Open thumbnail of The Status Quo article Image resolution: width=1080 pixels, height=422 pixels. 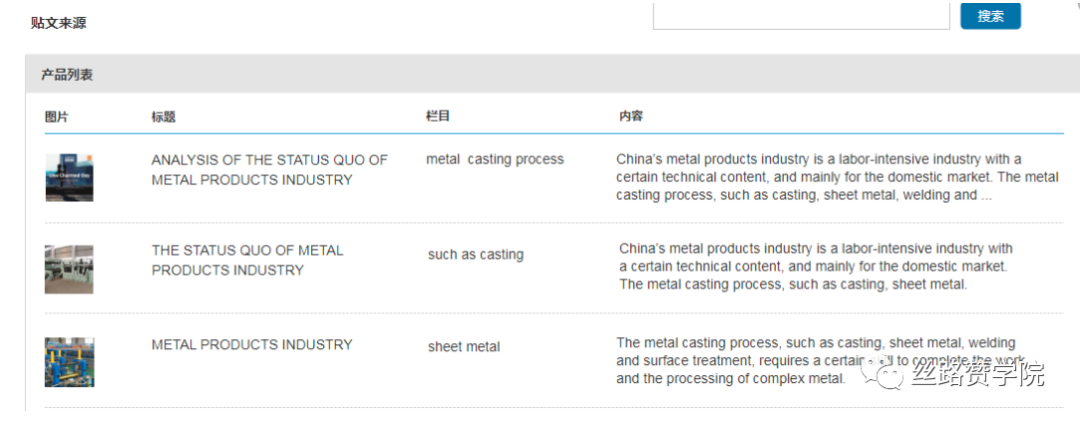coord(69,269)
